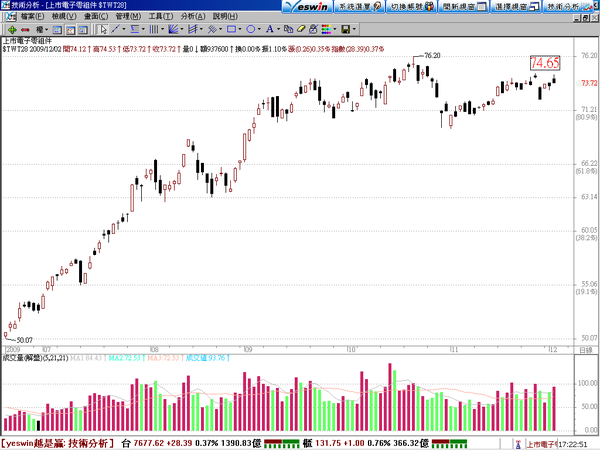This screenshot has width=600, height=450.
Task: Click the 系統選單 button
Action: (359, 7)
